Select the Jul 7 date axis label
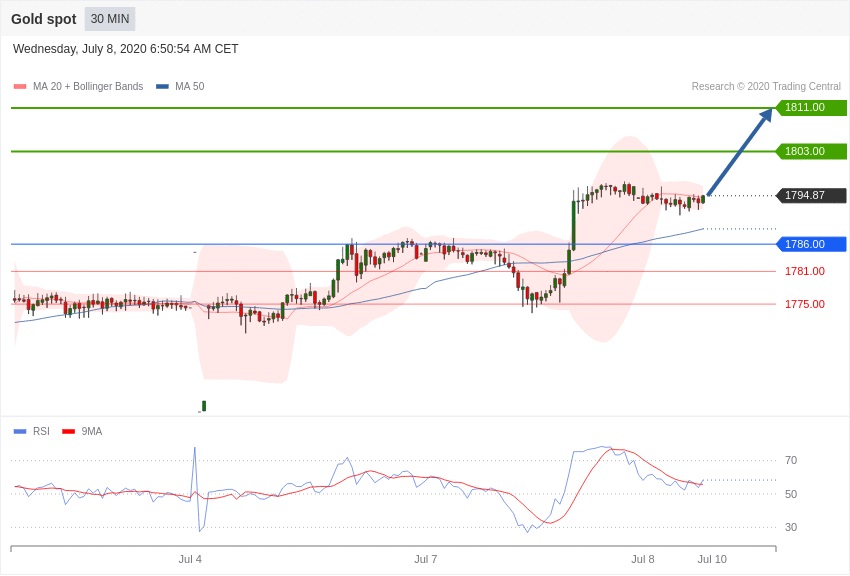Viewport: 850px width, 576px height. coord(426,559)
